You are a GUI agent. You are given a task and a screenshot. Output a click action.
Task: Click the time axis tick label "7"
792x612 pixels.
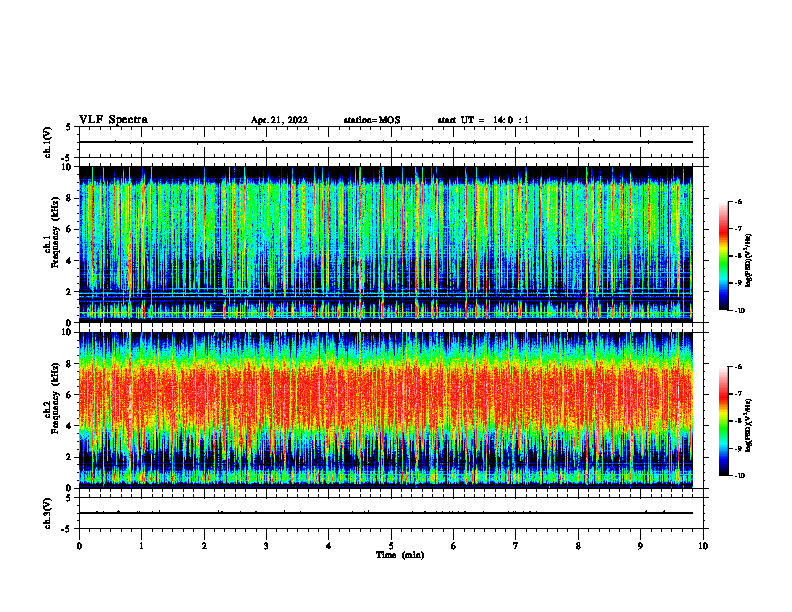(x=516, y=546)
